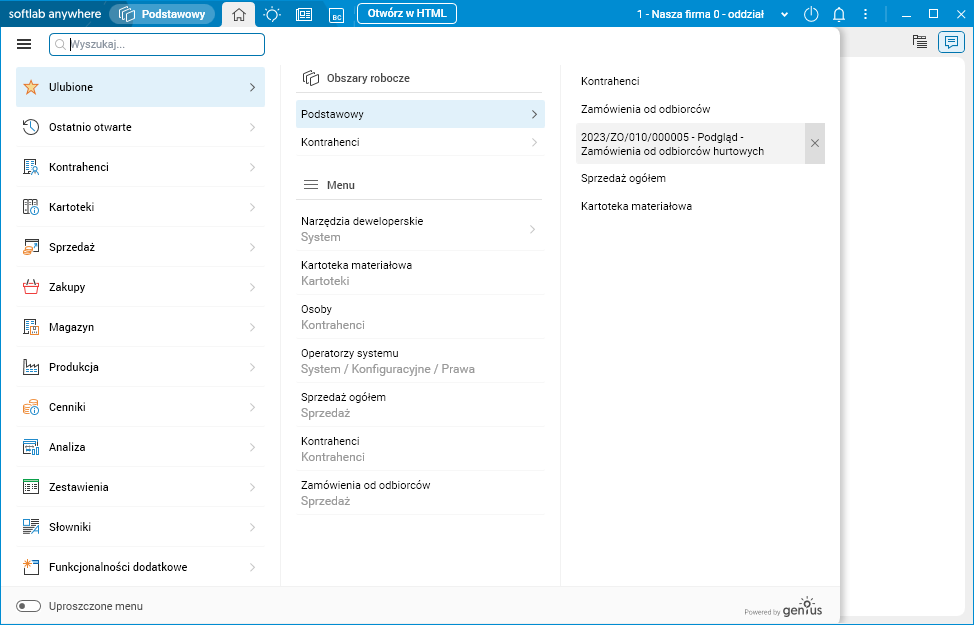This screenshot has height=625, width=974.
Task: Click the Ostatnio otwarte clock icon
Action: tap(30, 127)
